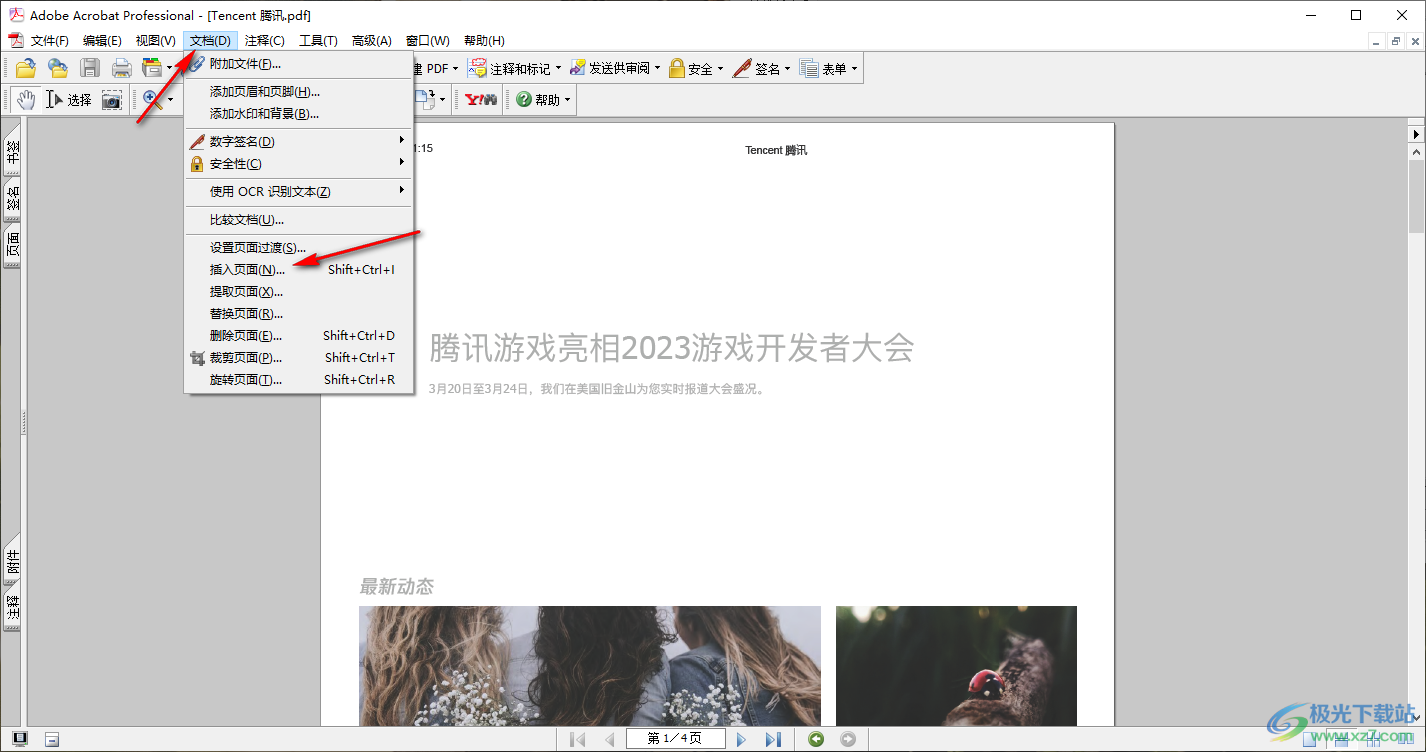Click the Acrobat document icon in menu bar

click(16, 40)
